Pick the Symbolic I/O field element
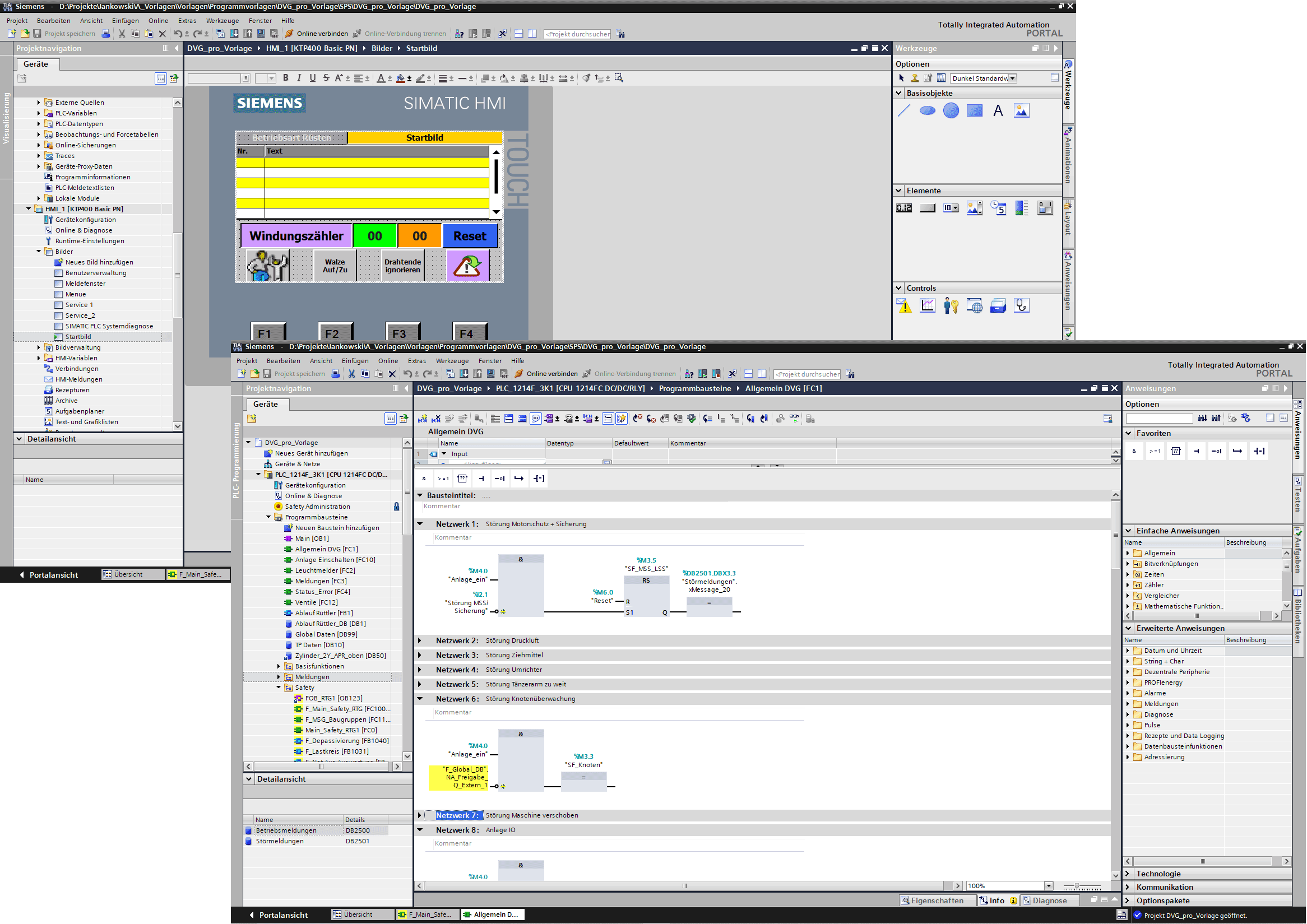The width and height of the screenshot is (1307, 924). click(x=951, y=208)
